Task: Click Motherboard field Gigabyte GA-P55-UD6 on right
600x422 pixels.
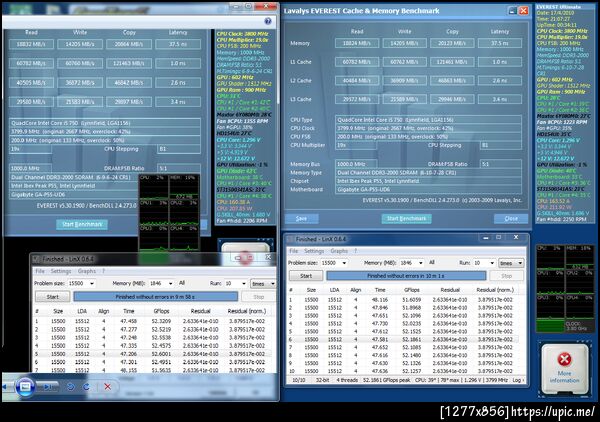Action: pyautogui.click(x=428, y=189)
